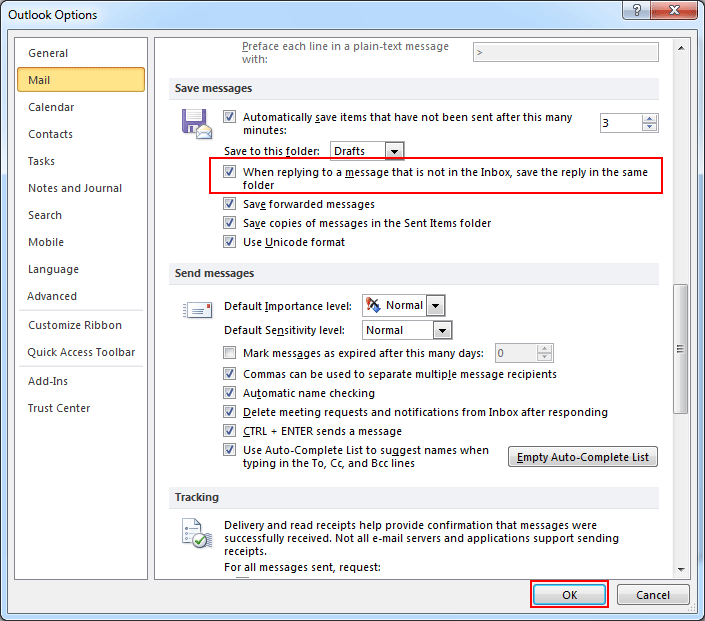Open Notes and Journal options
This screenshot has width=705, height=621.
[81, 188]
